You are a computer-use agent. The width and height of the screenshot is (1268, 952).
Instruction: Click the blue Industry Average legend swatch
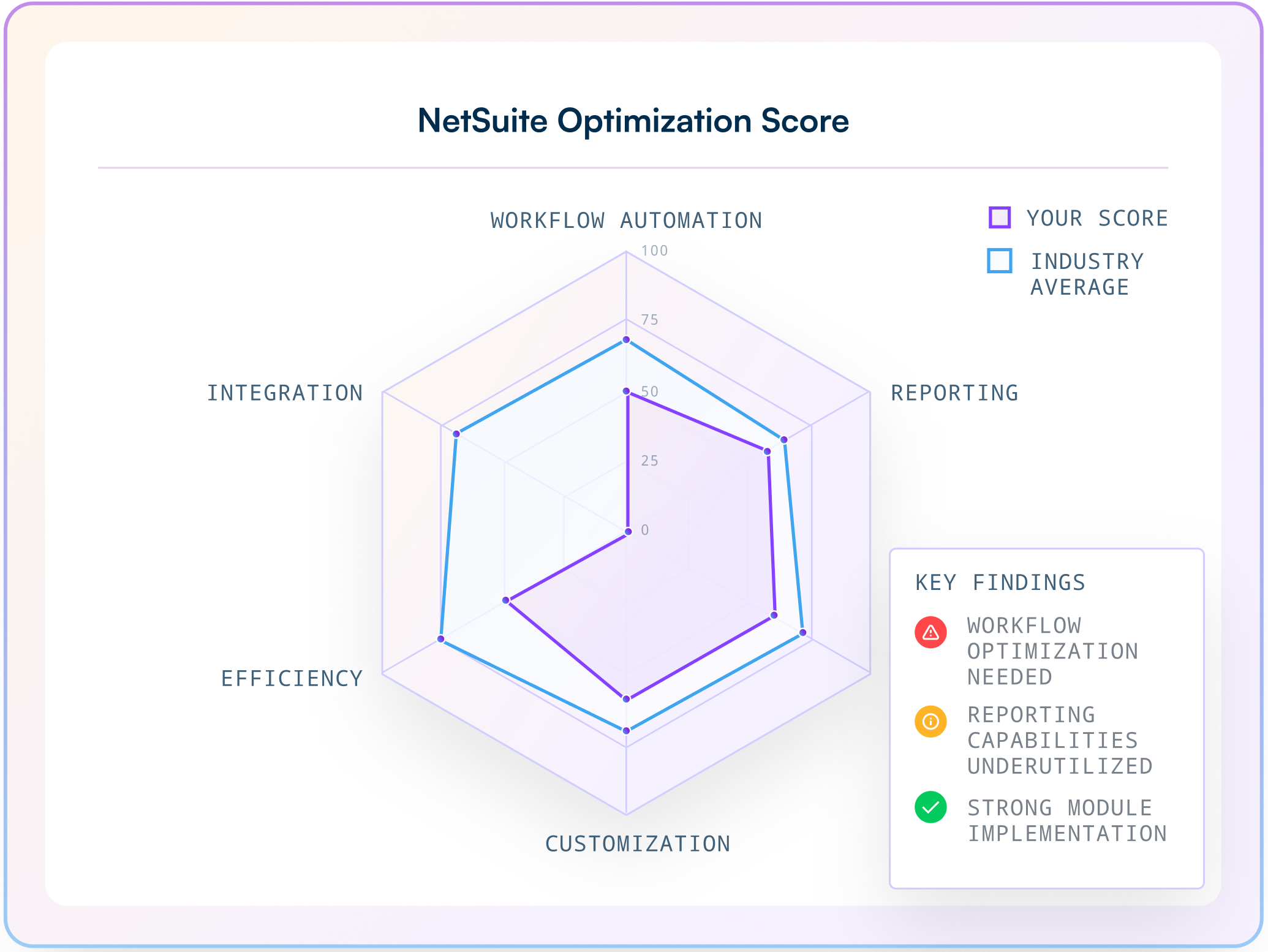pyautogui.click(x=999, y=260)
